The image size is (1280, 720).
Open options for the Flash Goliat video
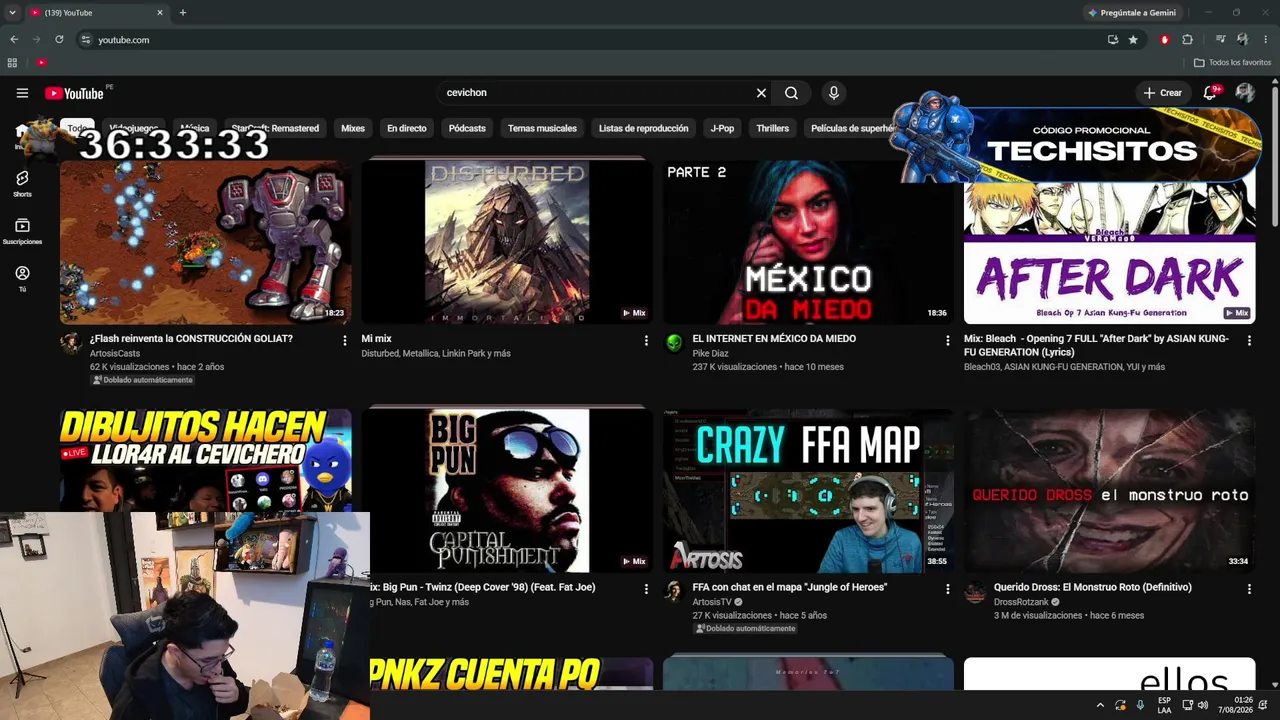click(345, 341)
